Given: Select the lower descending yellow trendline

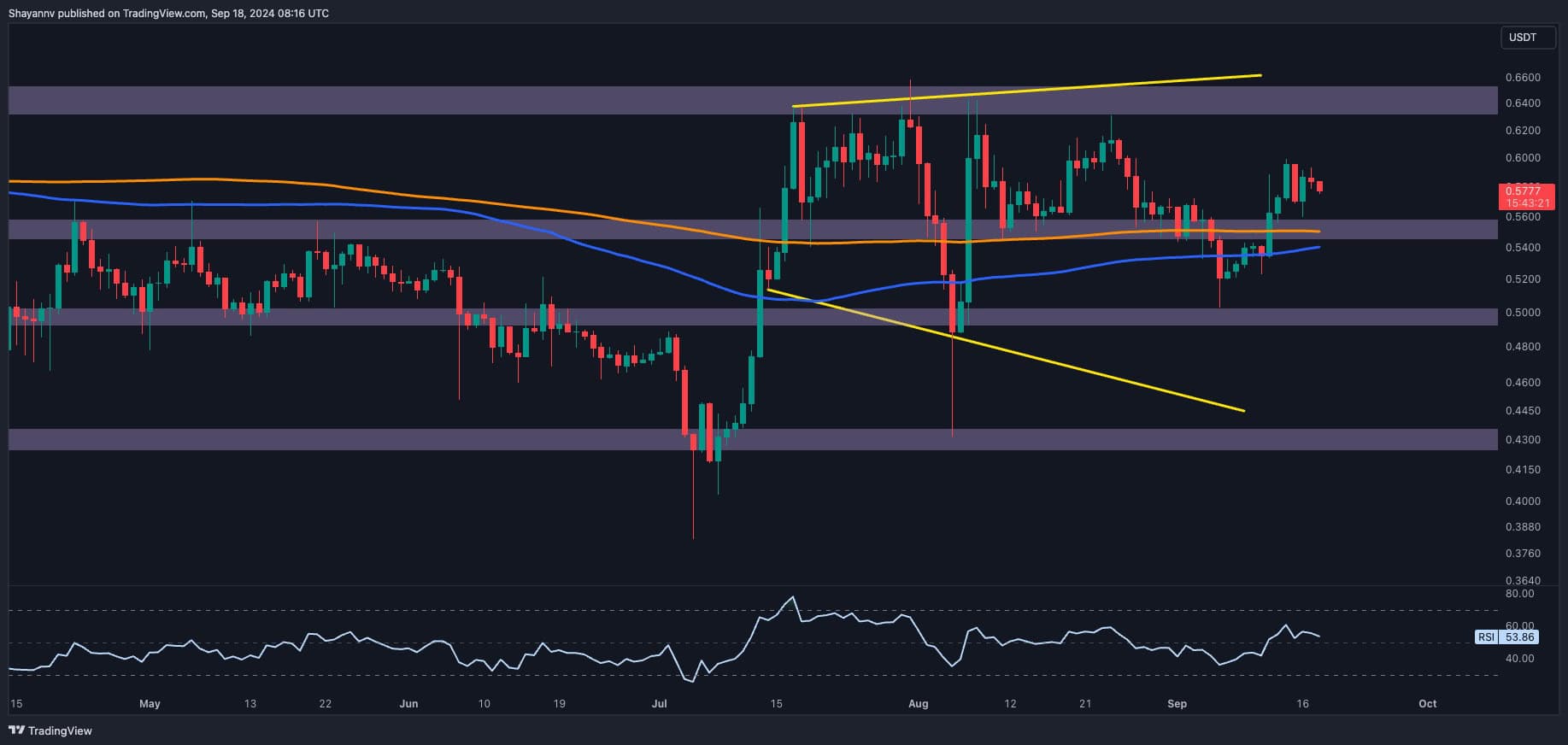Looking at the screenshot, I should (x=1006, y=350).
